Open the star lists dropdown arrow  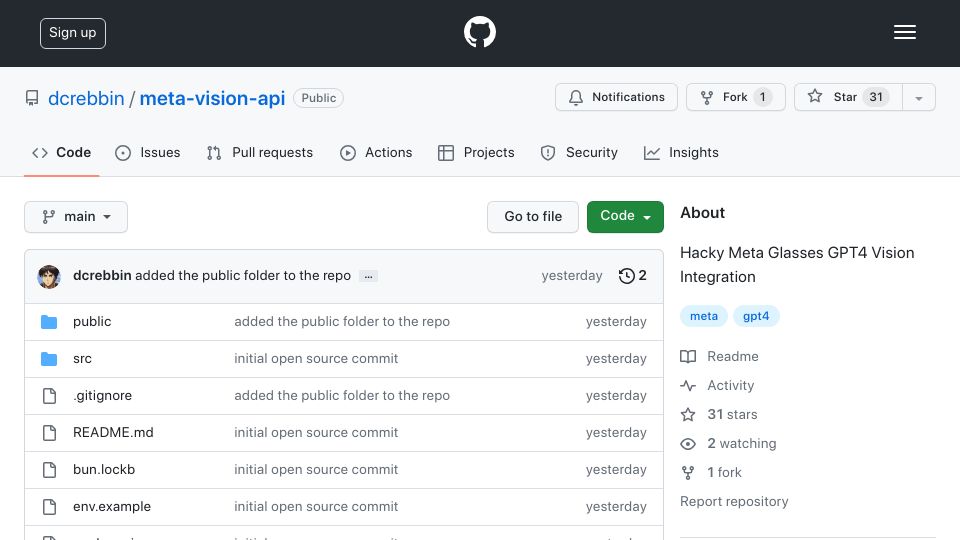pyautogui.click(x=918, y=97)
